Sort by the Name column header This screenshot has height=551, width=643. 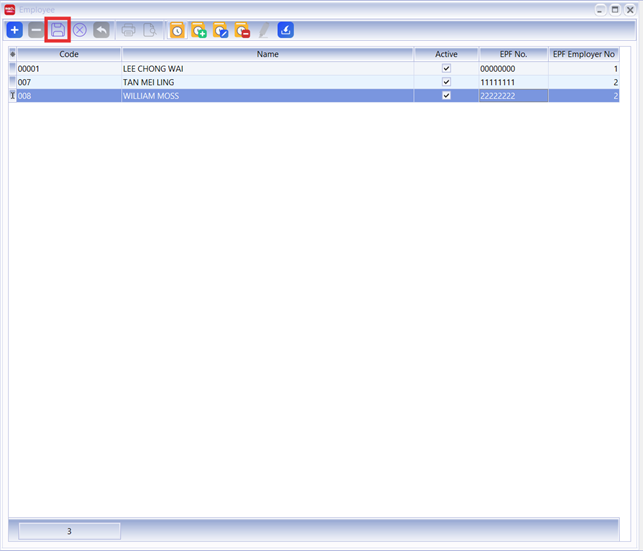(267, 54)
